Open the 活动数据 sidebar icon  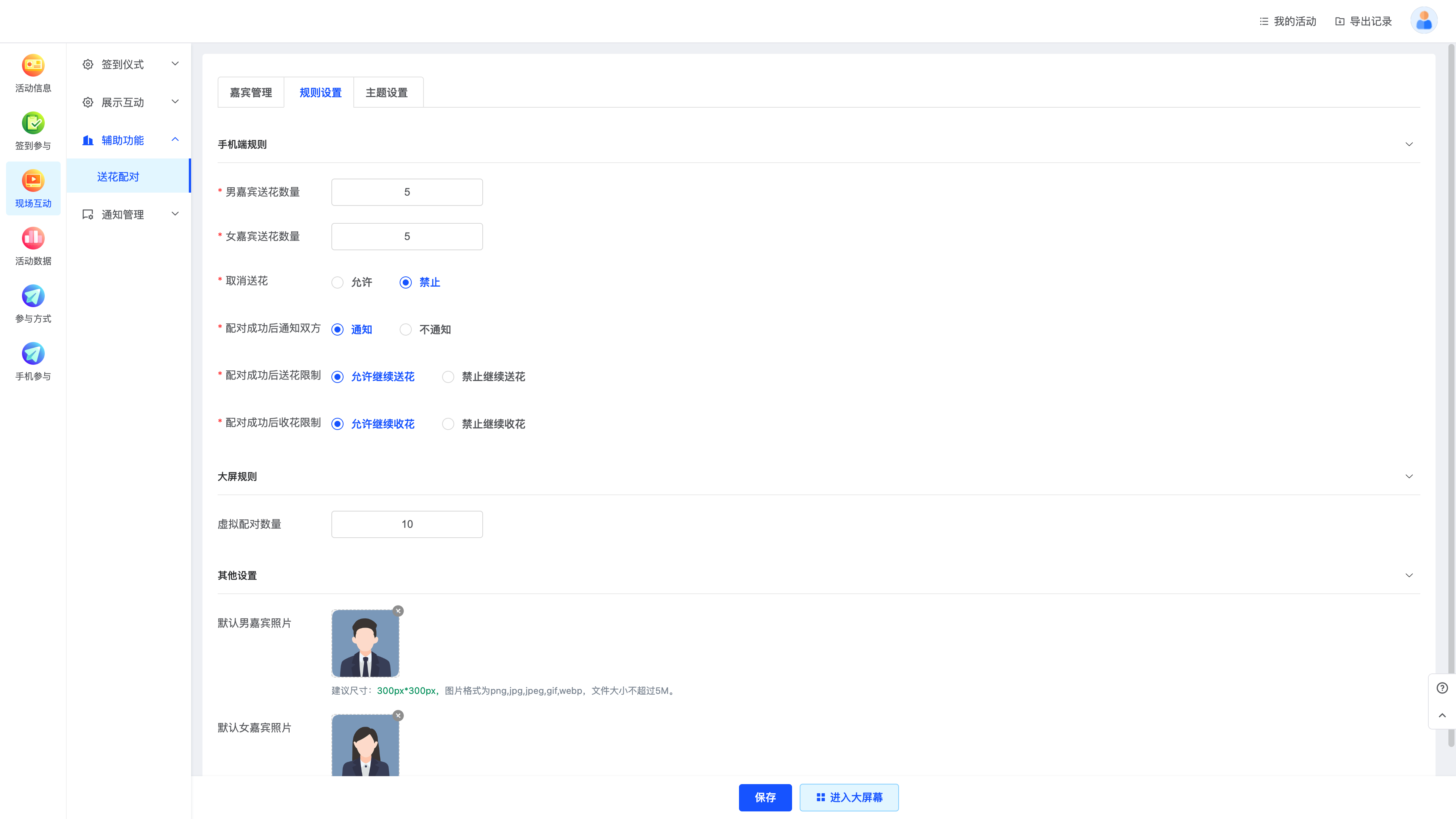(33, 238)
